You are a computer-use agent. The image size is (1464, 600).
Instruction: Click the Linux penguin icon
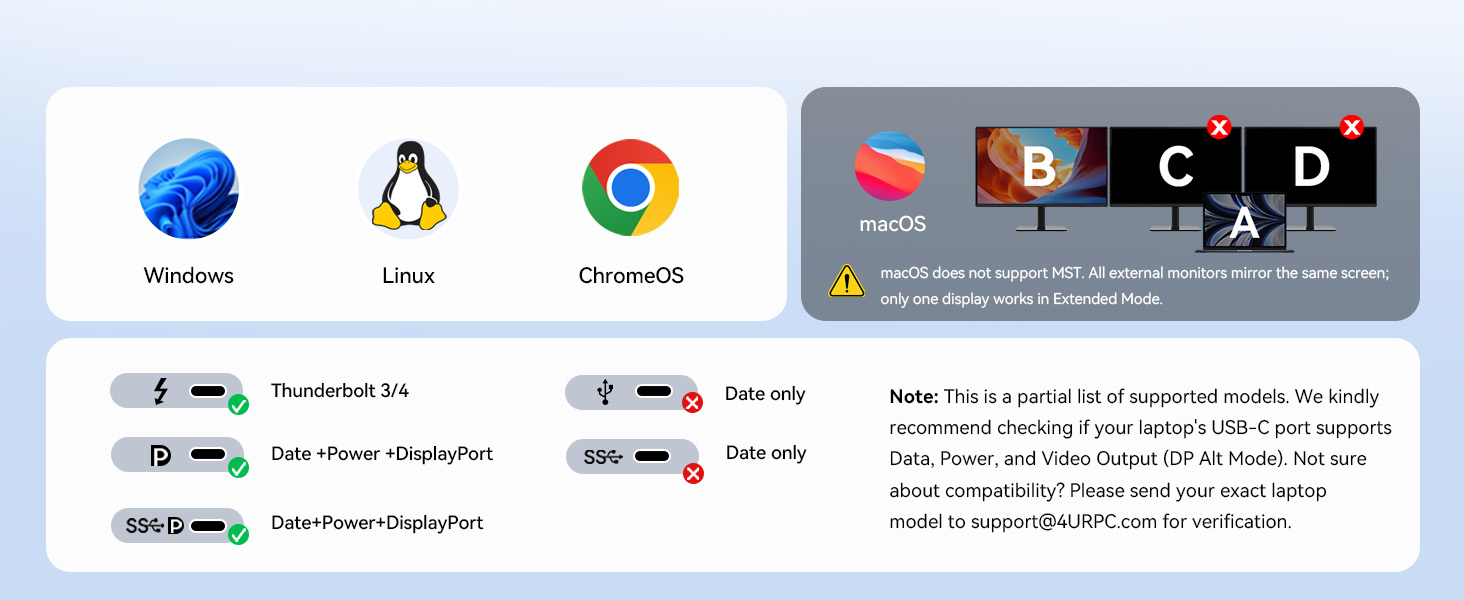pos(409,189)
